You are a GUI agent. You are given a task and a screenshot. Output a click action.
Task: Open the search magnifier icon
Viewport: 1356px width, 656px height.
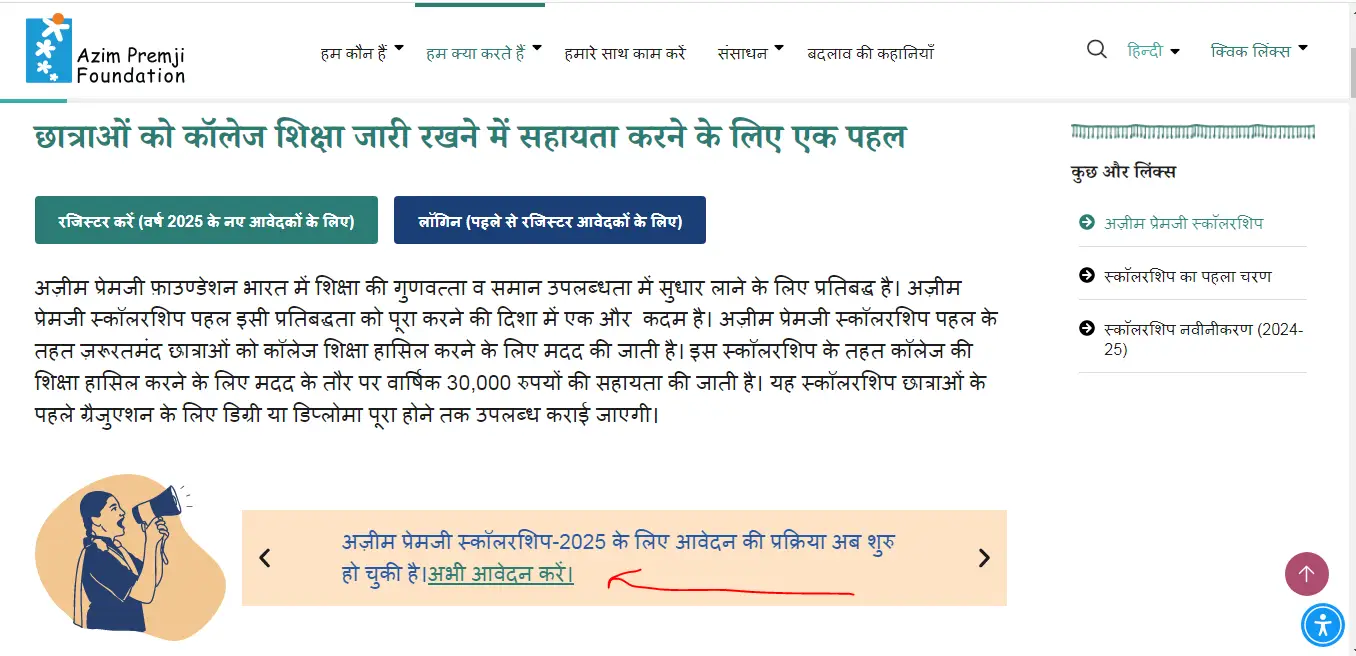click(1096, 50)
